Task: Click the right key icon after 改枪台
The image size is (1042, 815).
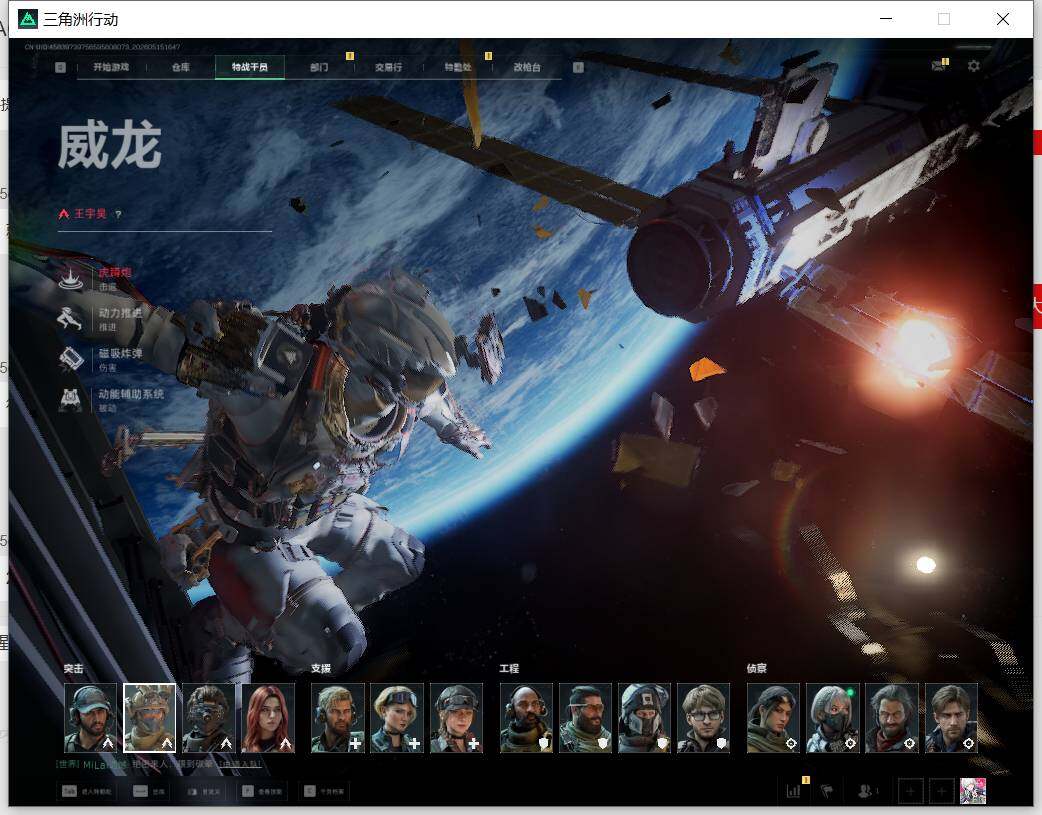Action: [578, 67]
